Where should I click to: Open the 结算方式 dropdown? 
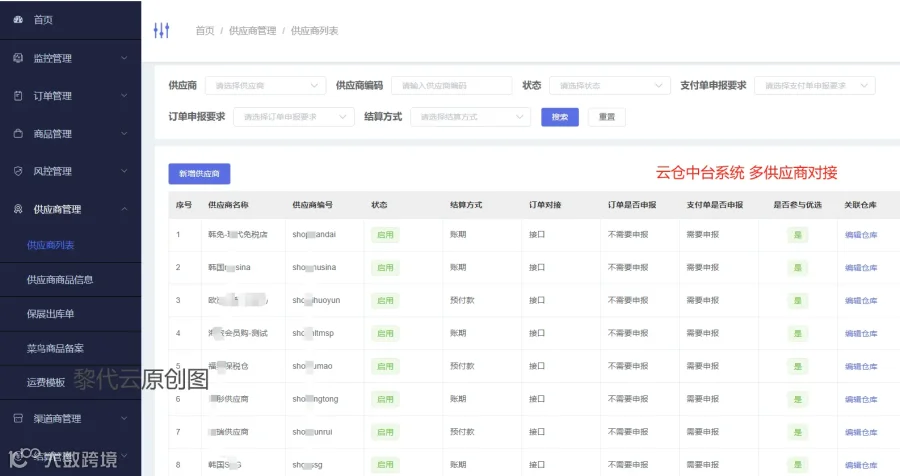click(471, 117)
